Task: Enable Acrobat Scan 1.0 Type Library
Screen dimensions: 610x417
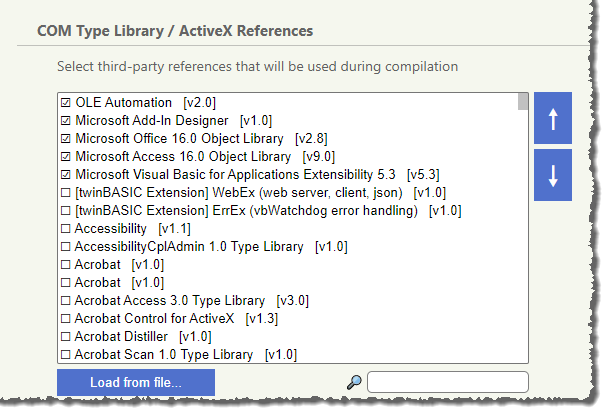Action: click(66, 354)
